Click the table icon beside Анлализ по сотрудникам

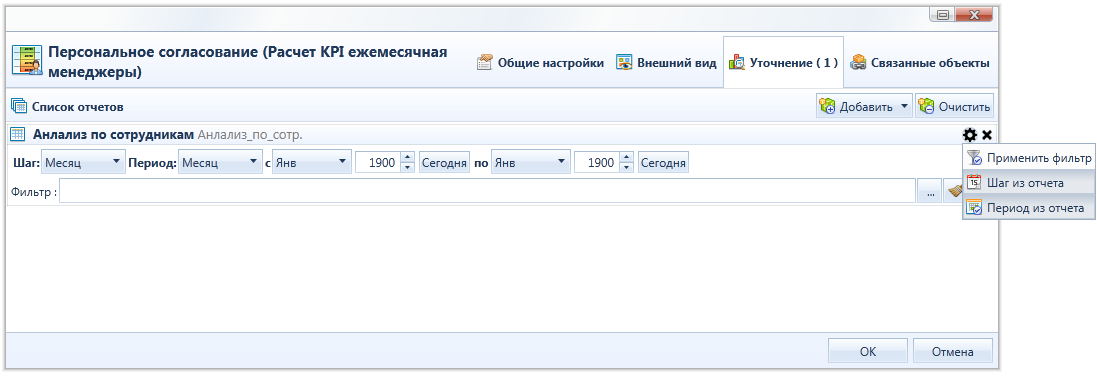point(18,134)
